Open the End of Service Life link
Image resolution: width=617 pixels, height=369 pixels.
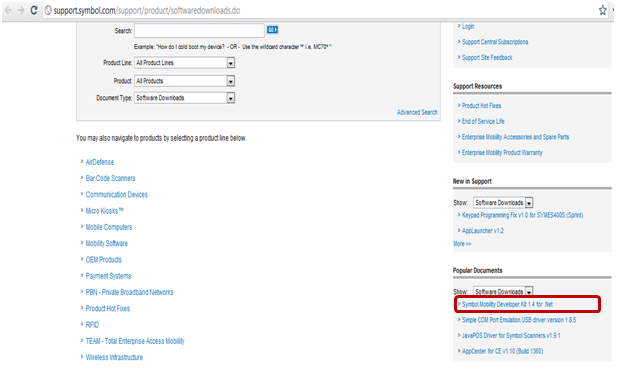(483, 121)
